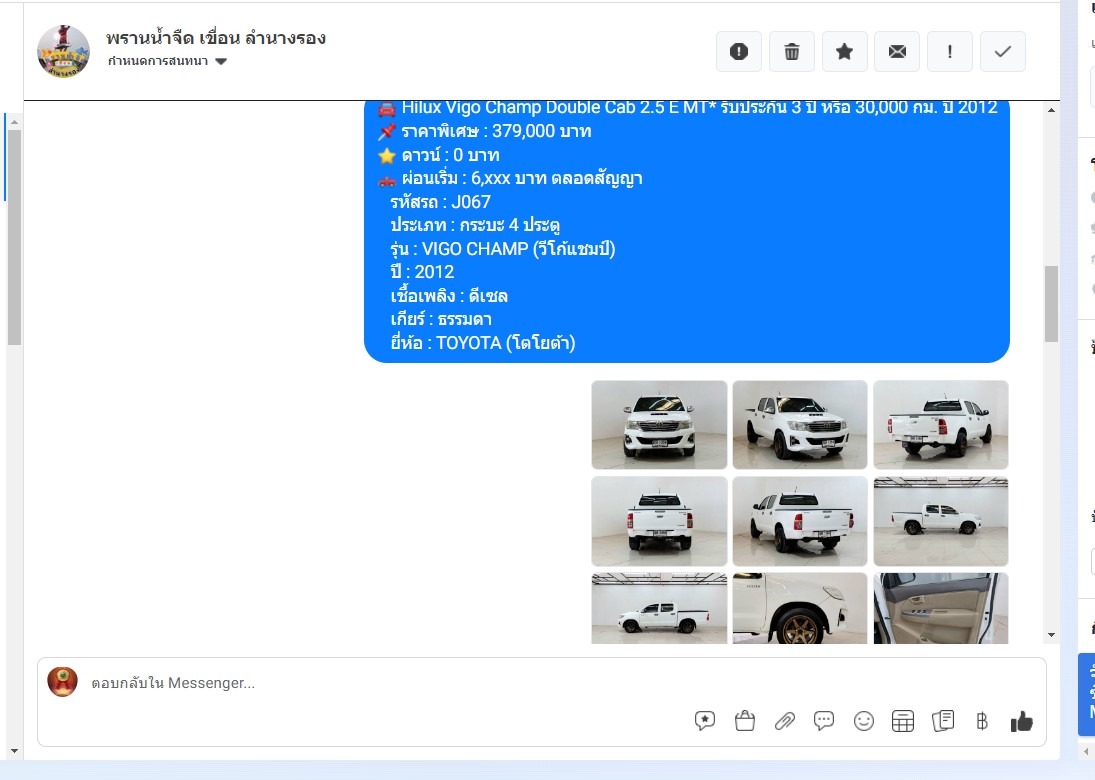The width and height of the screenshot is (1095, 780).
Task: Mark conversation as spam with exclamation-circle icon
Action: point(739,52)
